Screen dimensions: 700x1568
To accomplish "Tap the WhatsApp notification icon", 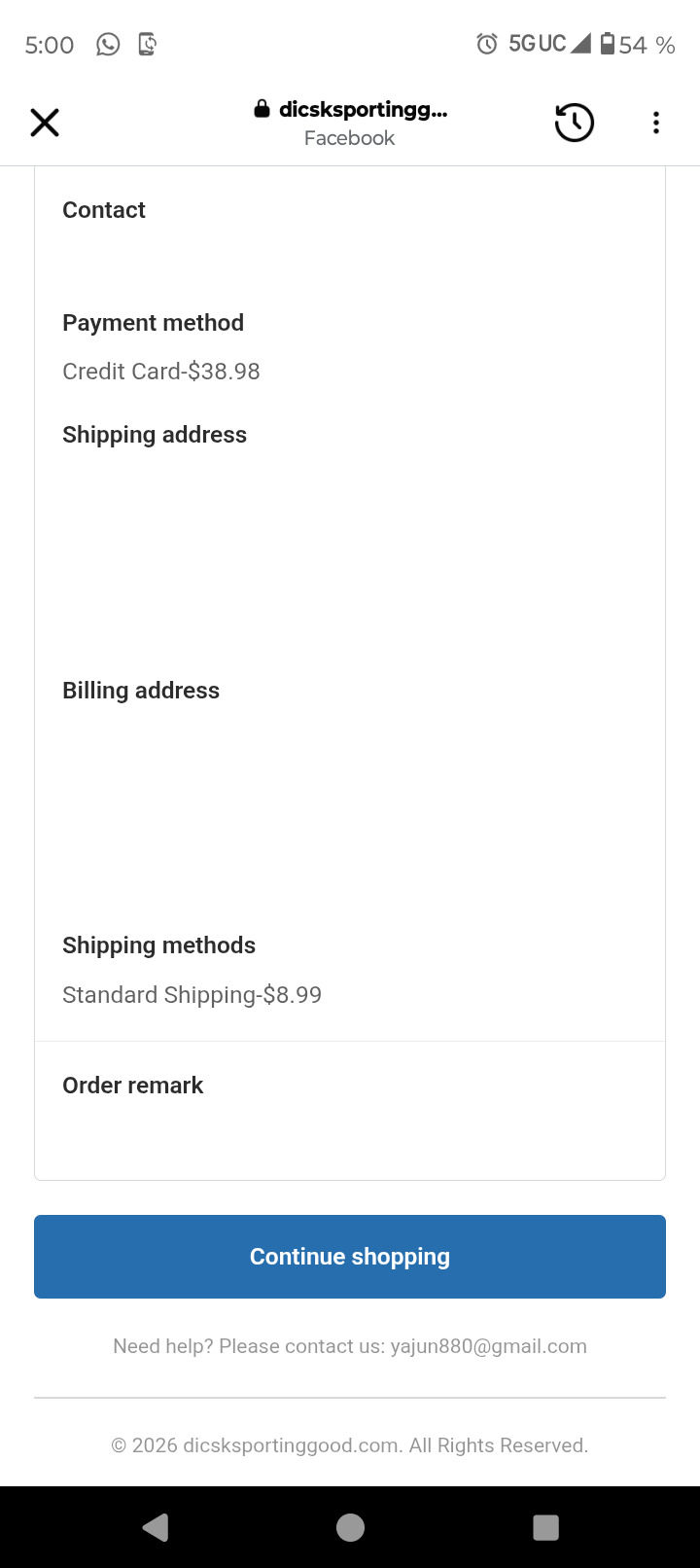I will click(108, 45).
